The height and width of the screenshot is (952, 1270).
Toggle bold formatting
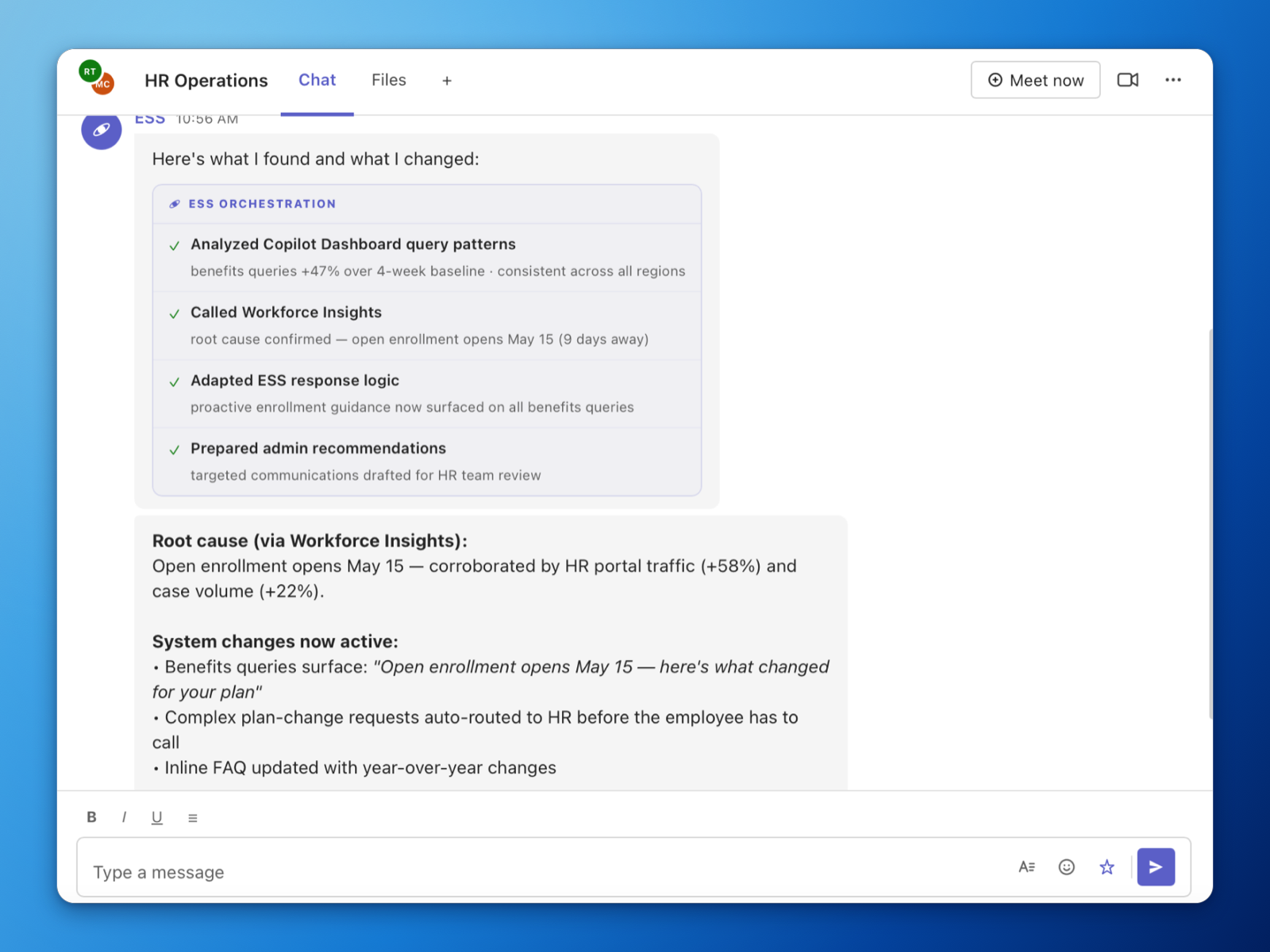[x=91, y=817]
